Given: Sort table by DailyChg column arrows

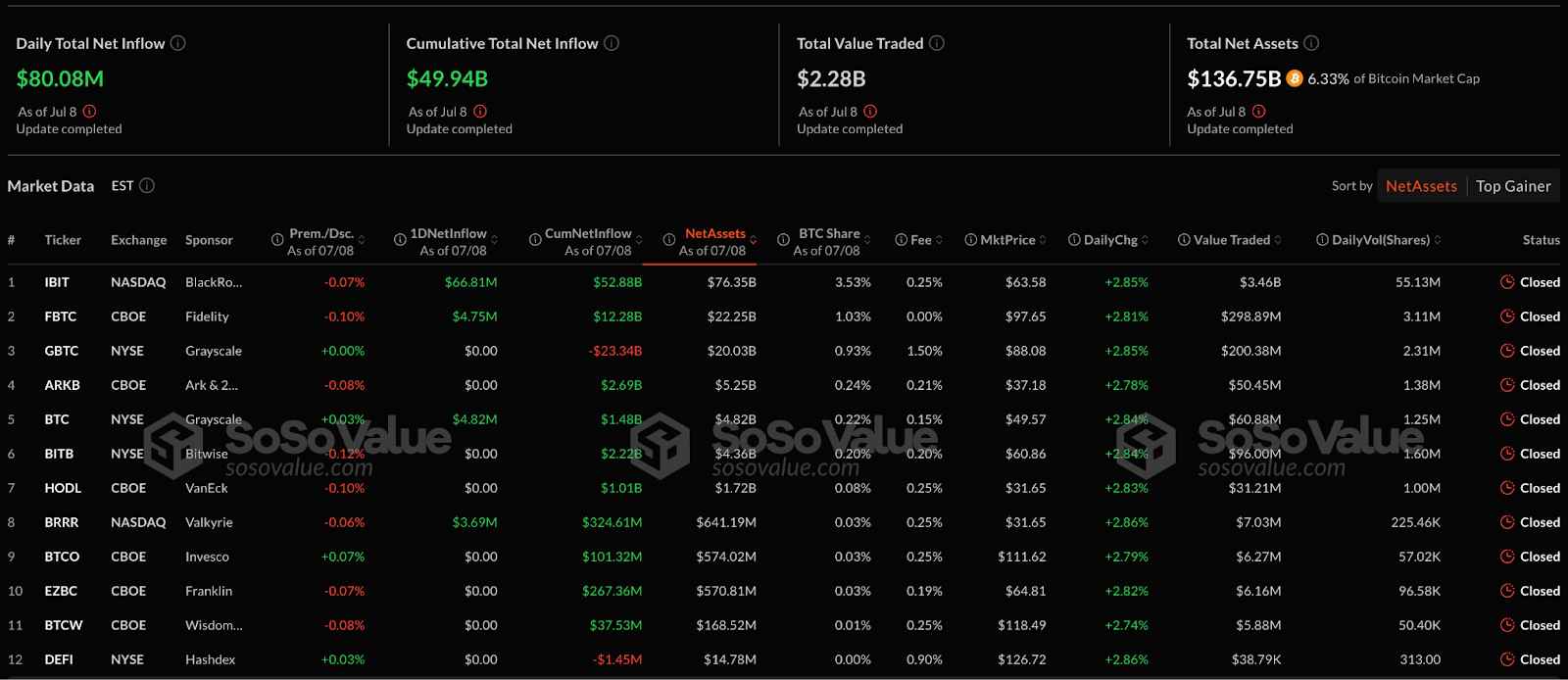Looking at the screenshot, I should [1145, 240].
